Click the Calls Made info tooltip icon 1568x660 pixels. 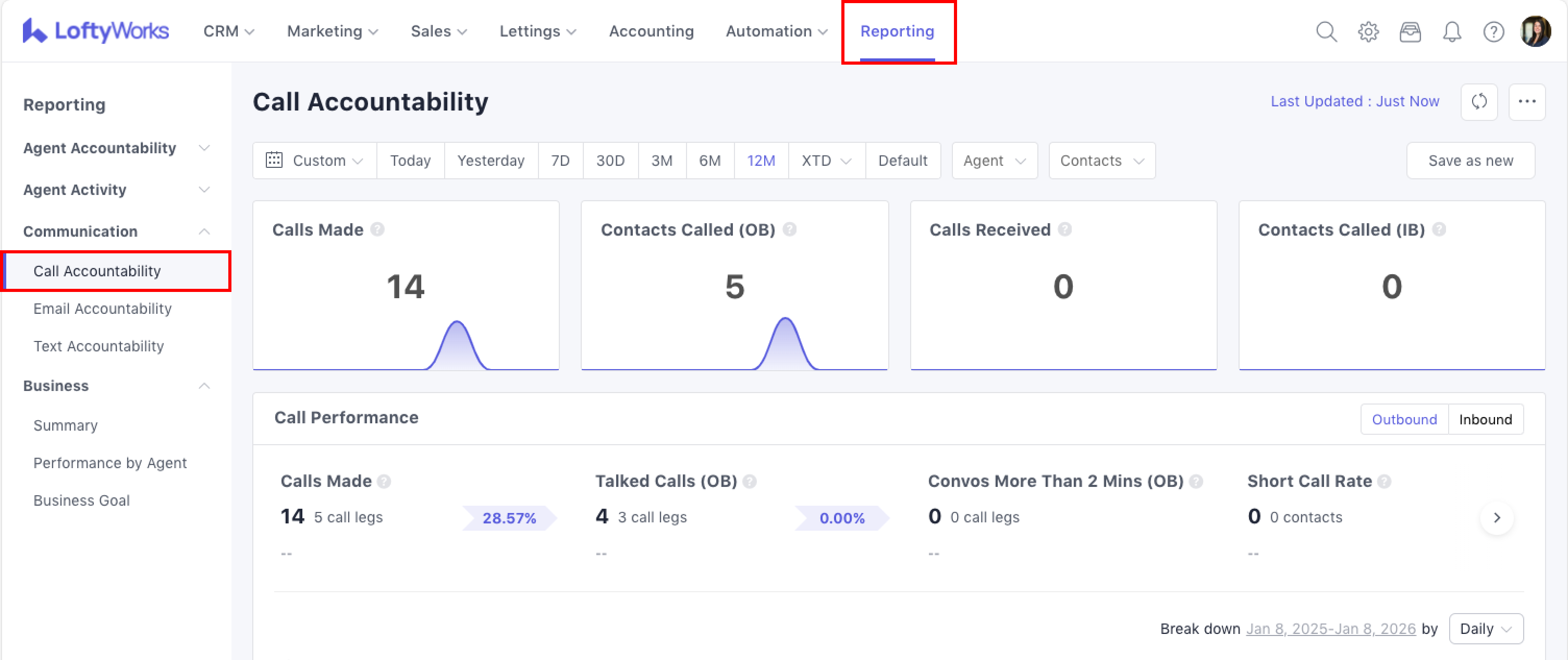pyautogui.click(x=377, y=229)
